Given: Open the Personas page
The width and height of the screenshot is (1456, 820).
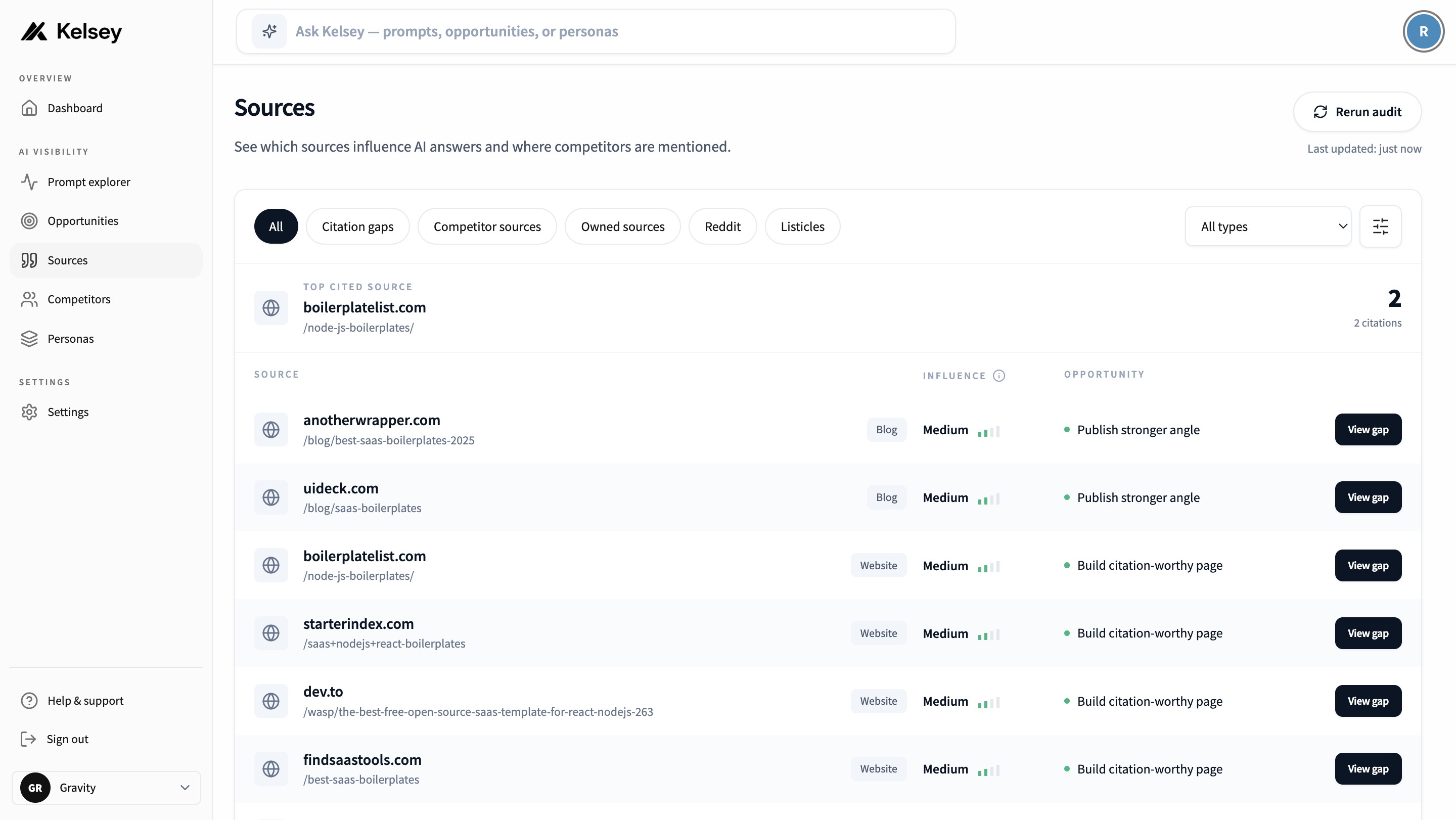Looking at the screenshot, I should (x=106, y=339).
